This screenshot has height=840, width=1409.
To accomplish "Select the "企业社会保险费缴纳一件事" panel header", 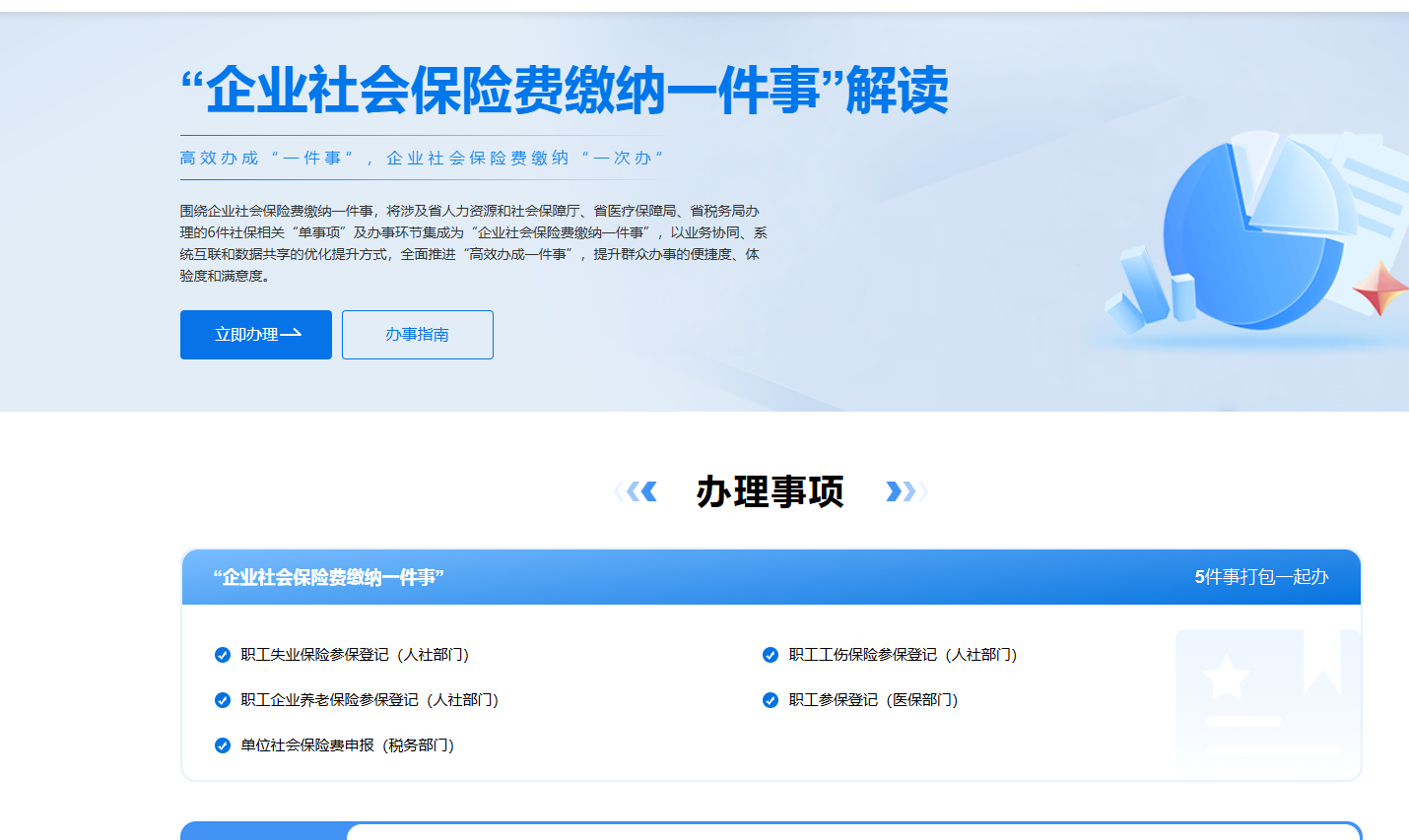I will [x=329, y=577].
